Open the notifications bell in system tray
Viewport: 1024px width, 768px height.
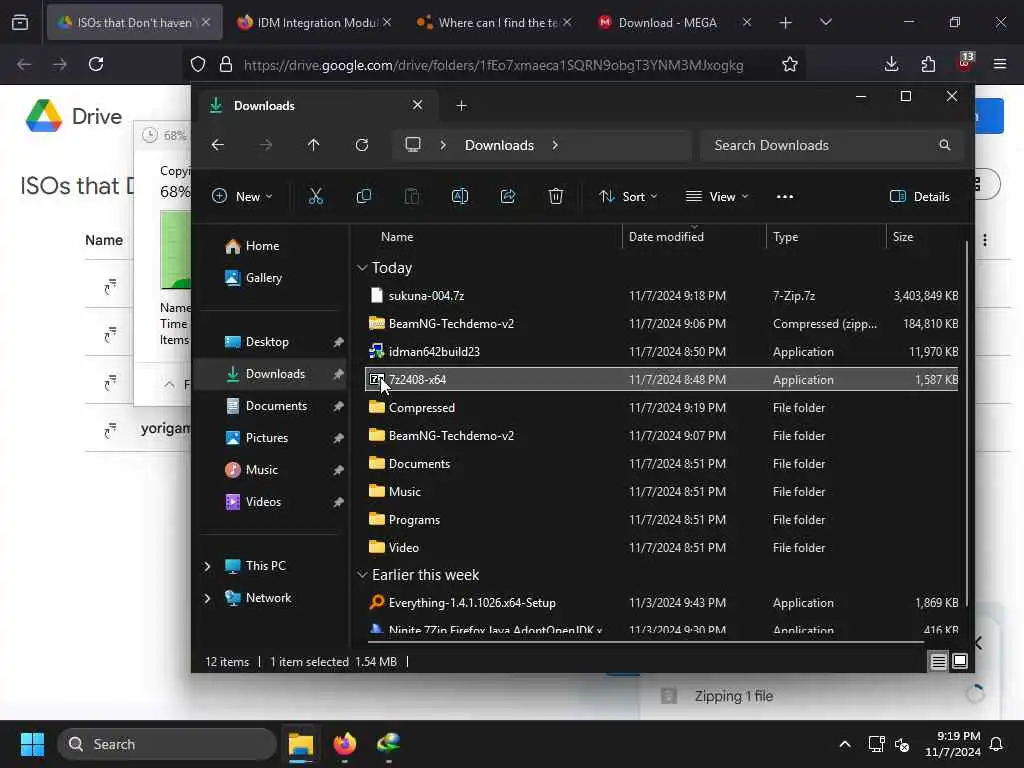[997, 744]
